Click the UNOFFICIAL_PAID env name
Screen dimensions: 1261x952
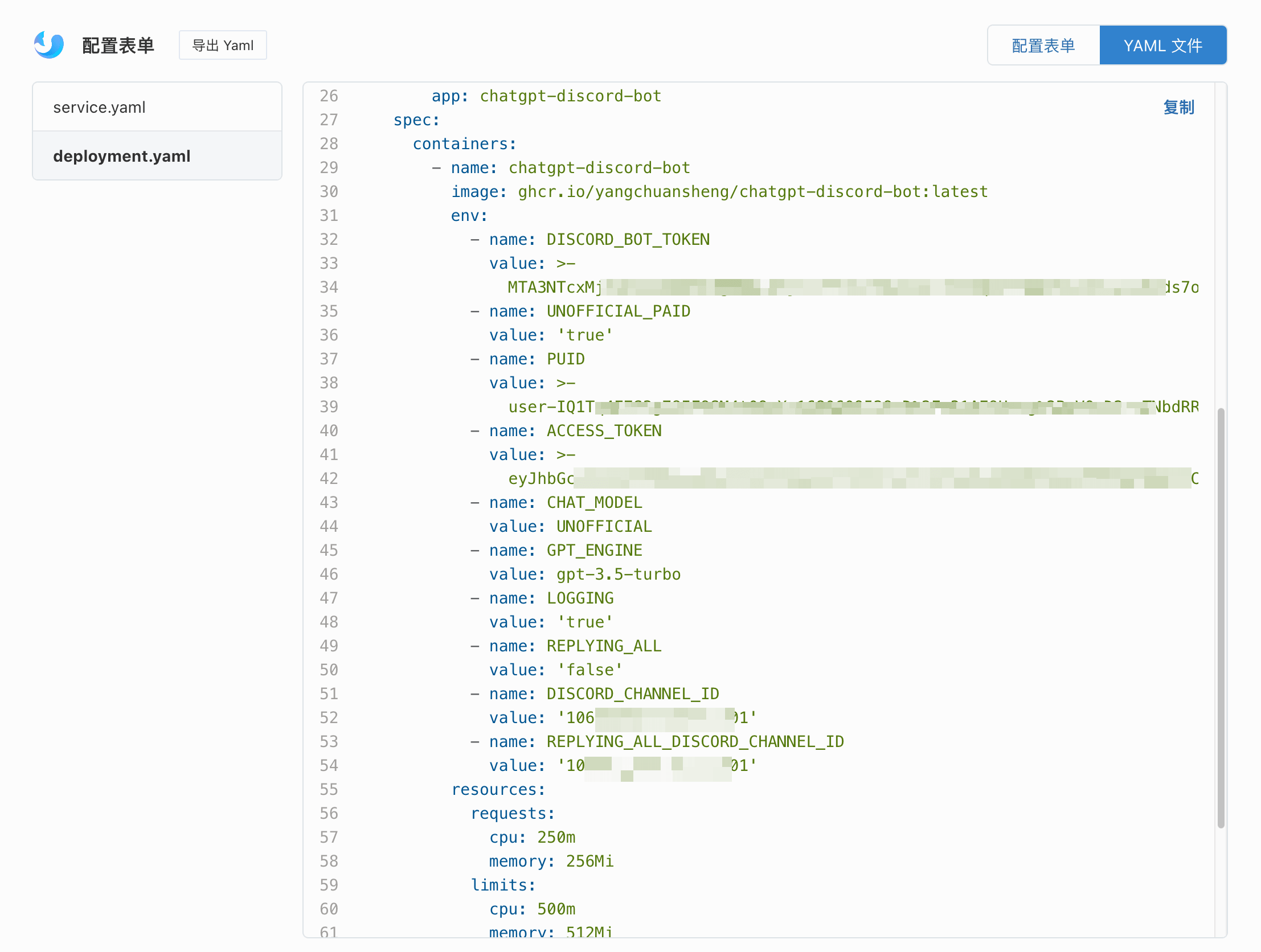pyautogui.click(x=619, y=311)
